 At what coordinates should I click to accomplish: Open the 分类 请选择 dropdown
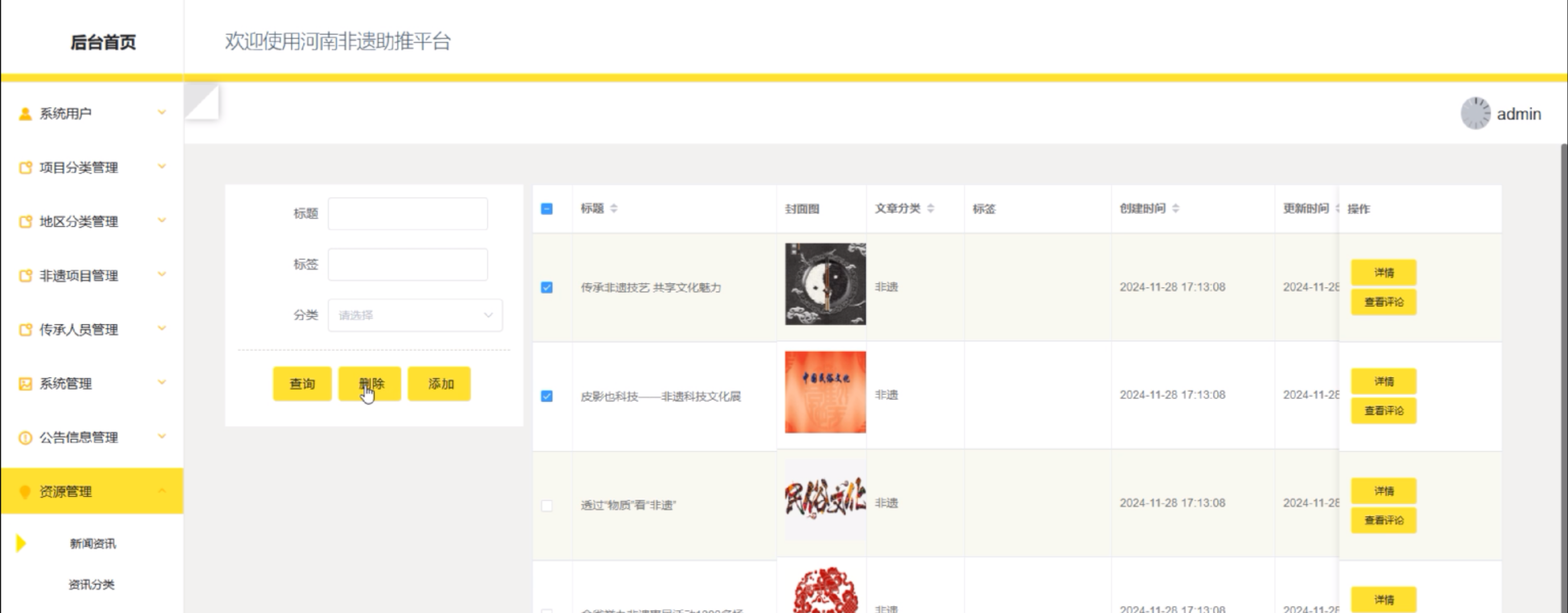[x=415, y=315]
